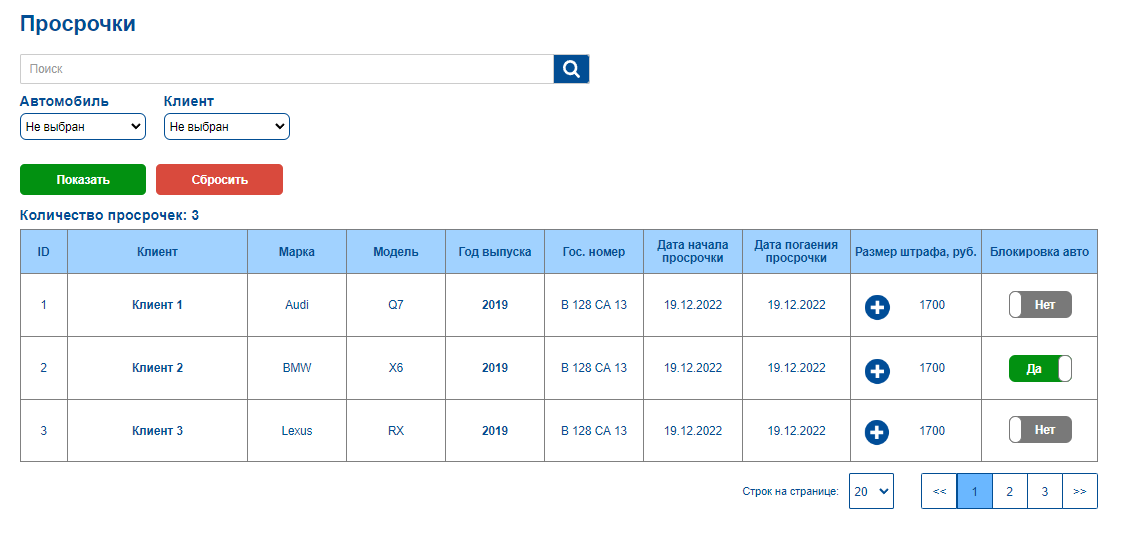Go to first page with << arrow

940,491
